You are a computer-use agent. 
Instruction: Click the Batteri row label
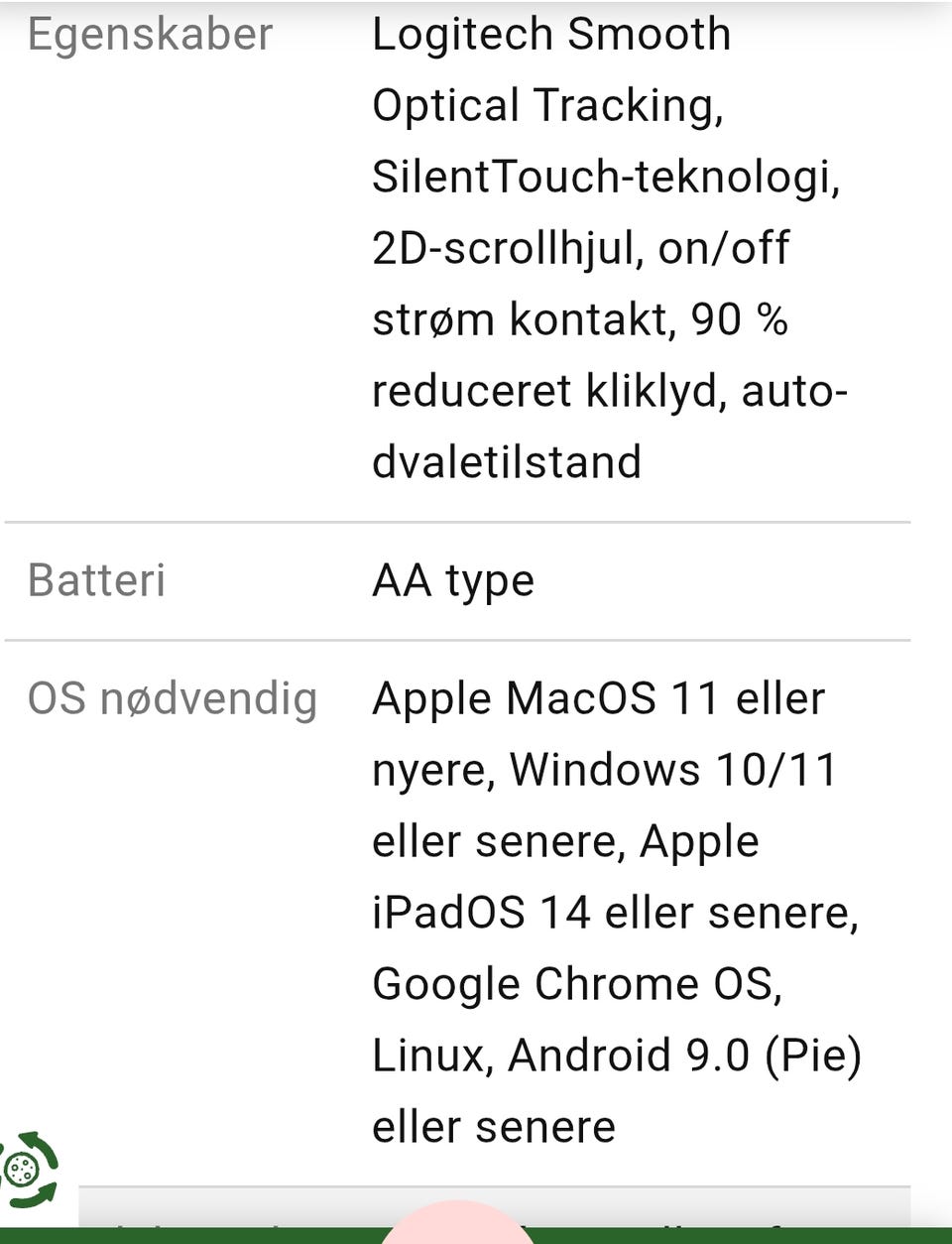(96, 580)
